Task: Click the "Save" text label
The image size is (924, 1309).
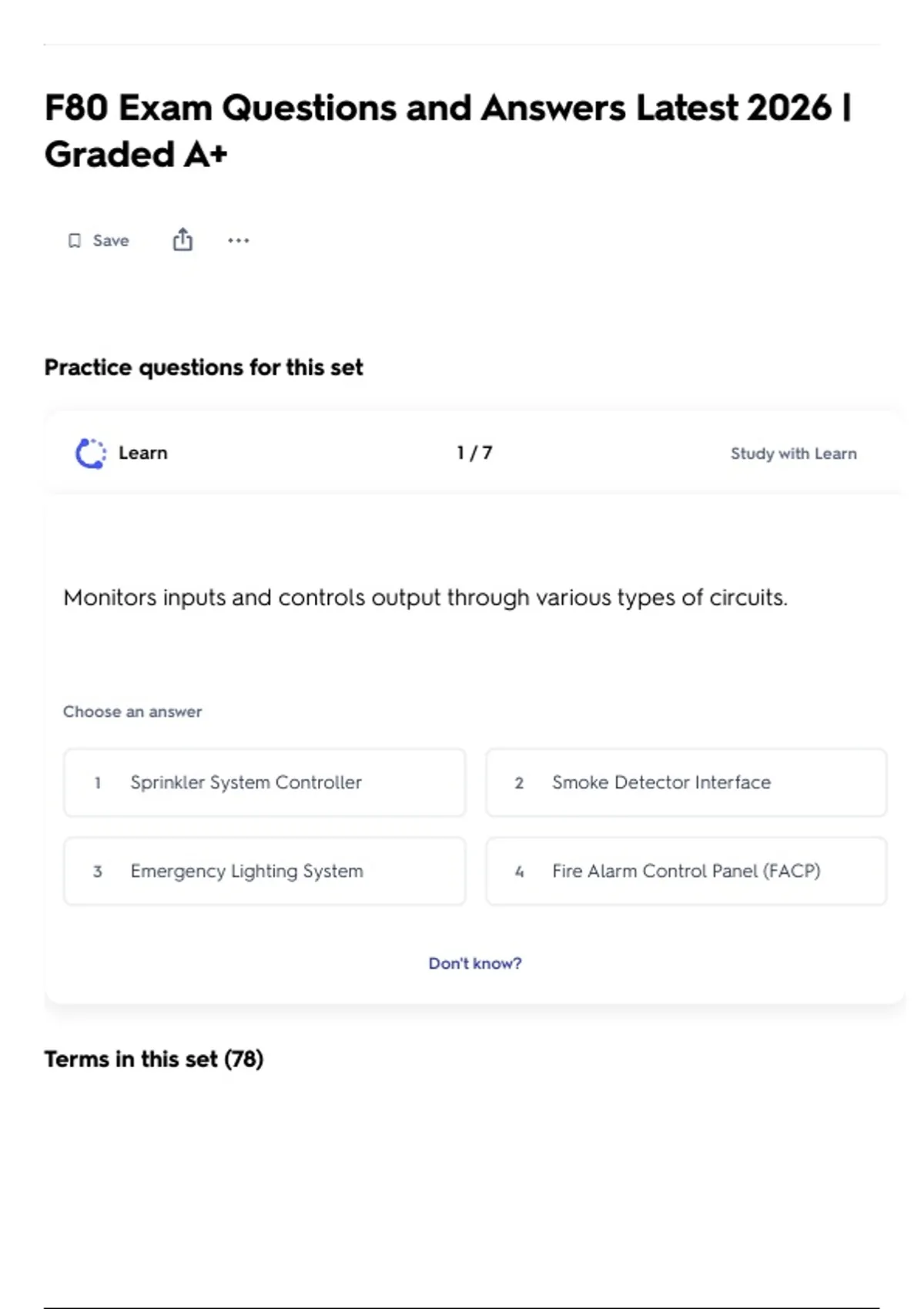Action: (111, 241)
